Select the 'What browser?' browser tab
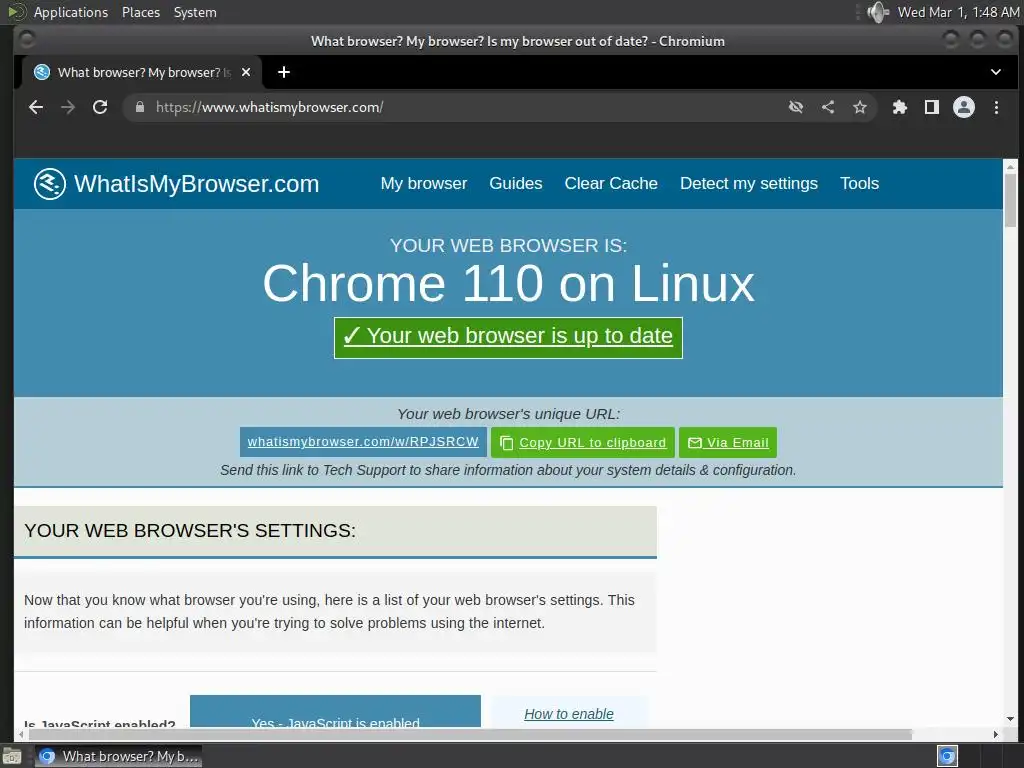The height and width of the screenshot is (768, 1024). pos(144,72)
